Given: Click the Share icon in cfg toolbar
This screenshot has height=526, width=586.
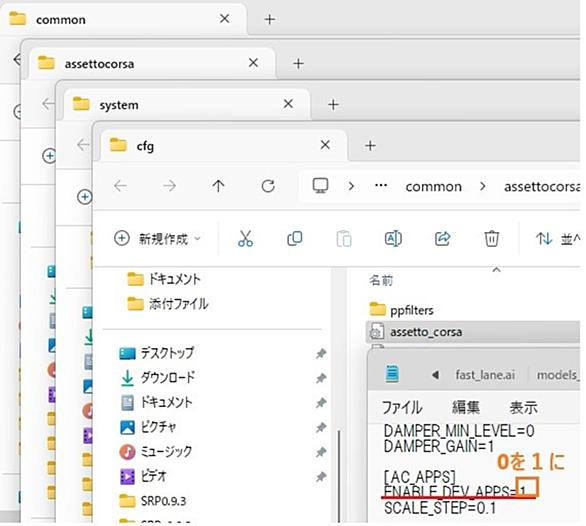Looking at the screenshot, I should (x=442, y=239).
